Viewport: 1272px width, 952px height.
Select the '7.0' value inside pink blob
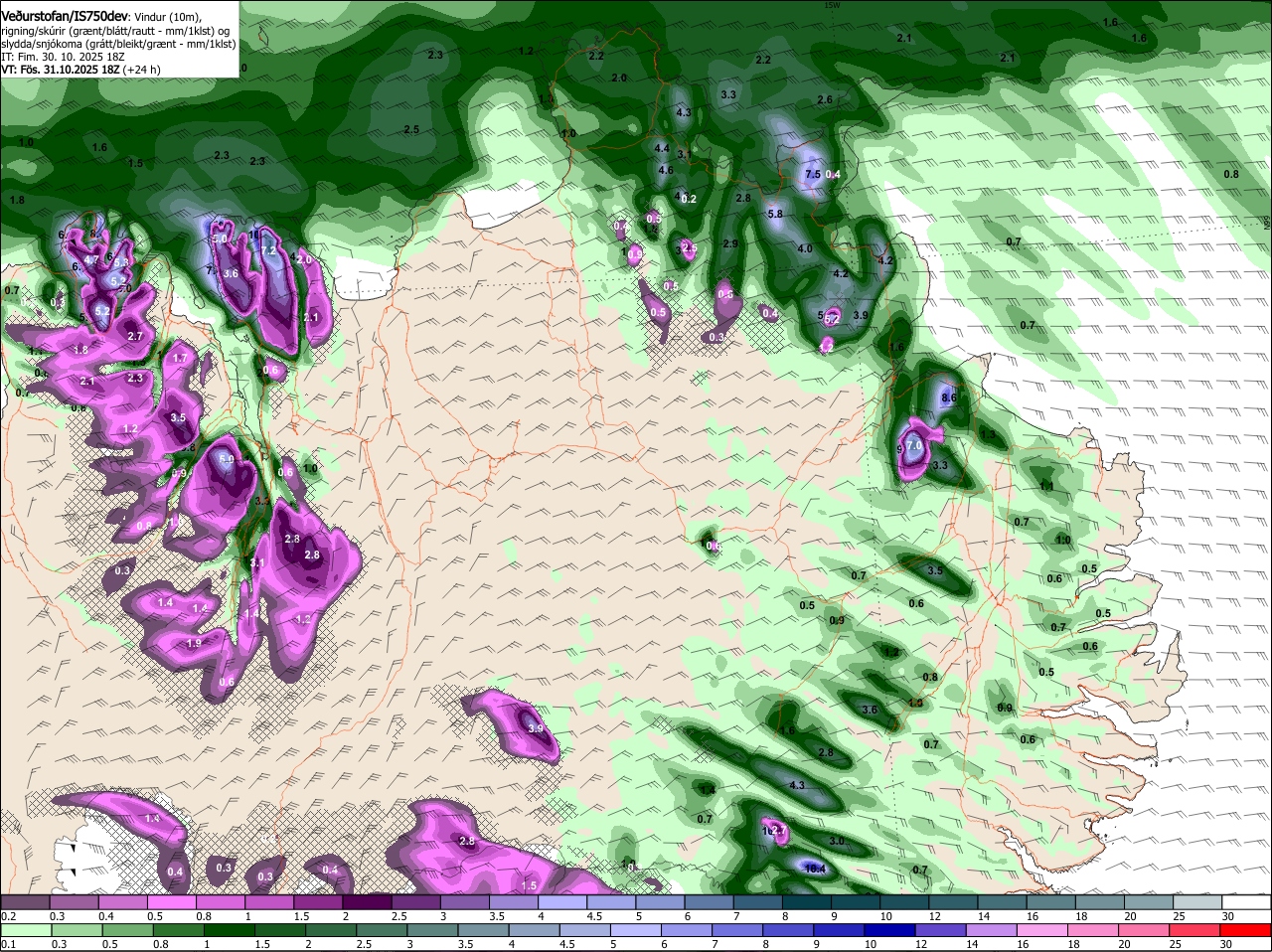913,446
